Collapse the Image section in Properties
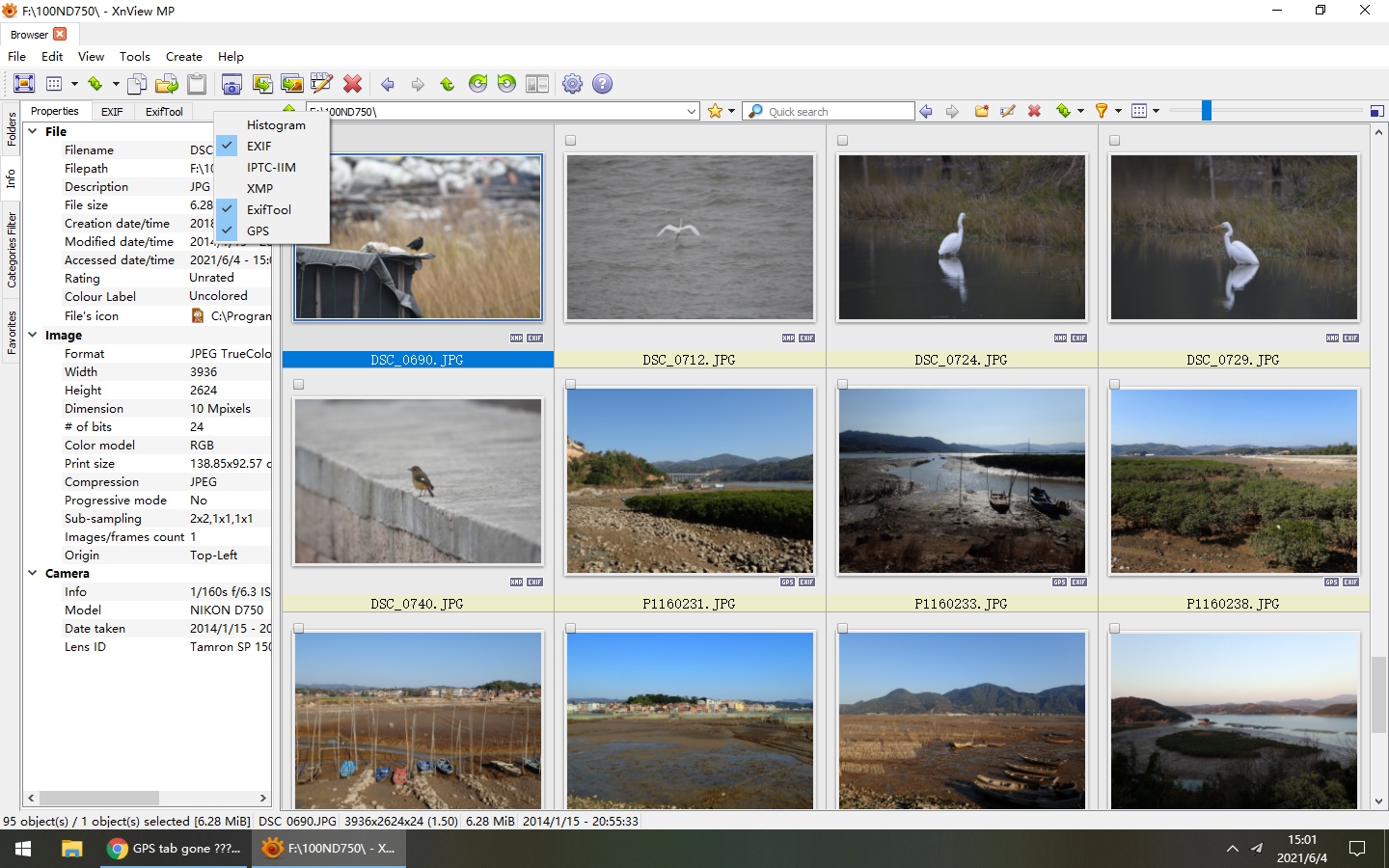This screenshot has height=868, width=1389. point(33,336)
